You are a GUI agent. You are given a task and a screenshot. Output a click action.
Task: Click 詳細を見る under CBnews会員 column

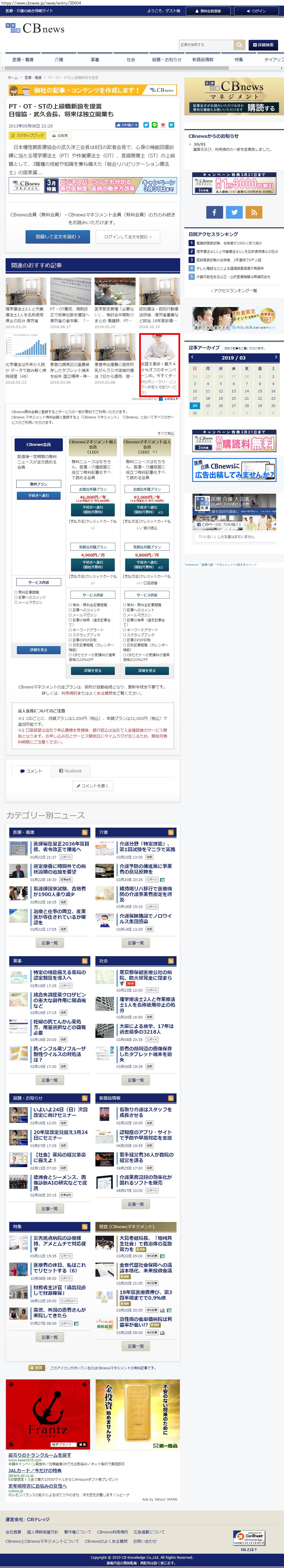[38, 649]
